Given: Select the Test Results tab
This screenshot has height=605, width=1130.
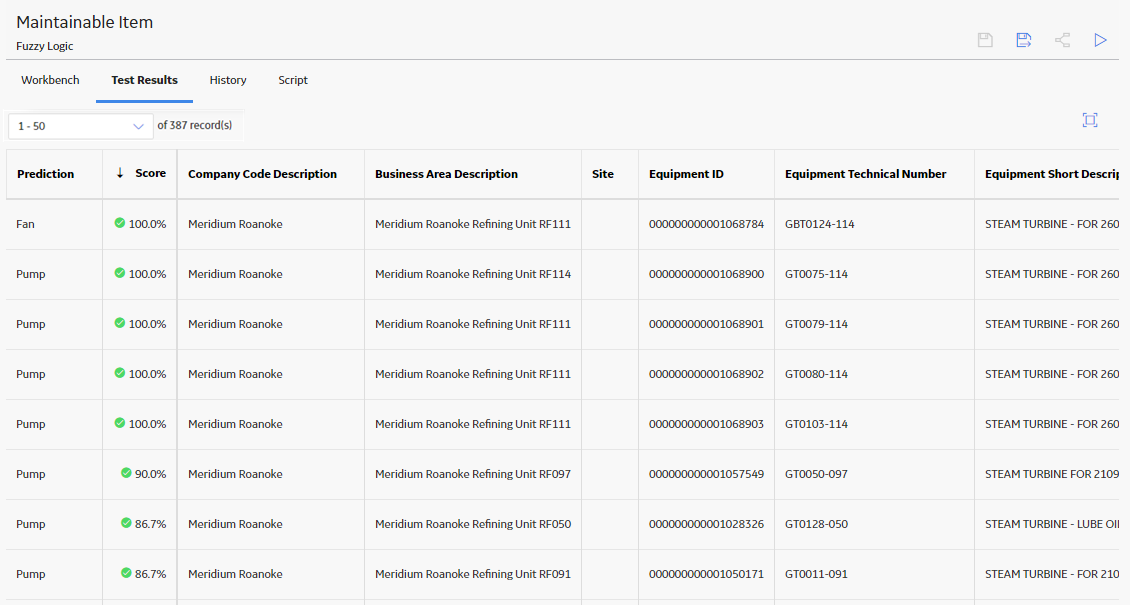Looking at the screenshot, I should click(144, 80).
